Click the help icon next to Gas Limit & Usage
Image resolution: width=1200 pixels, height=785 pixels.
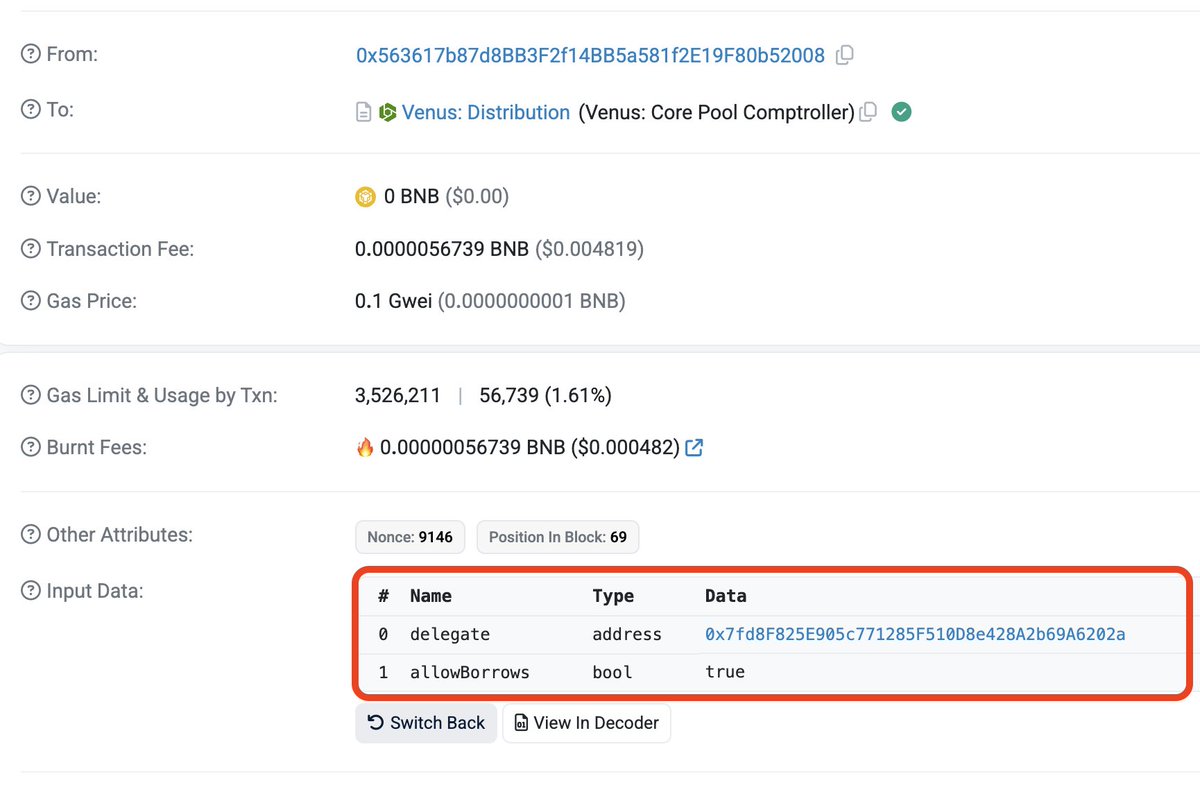point(31,396)
